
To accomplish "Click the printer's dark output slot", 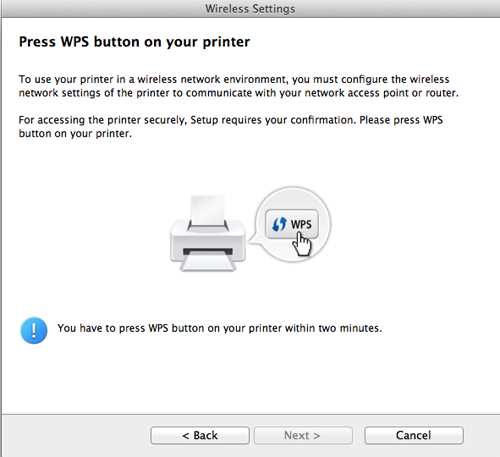I will (208, 251).
